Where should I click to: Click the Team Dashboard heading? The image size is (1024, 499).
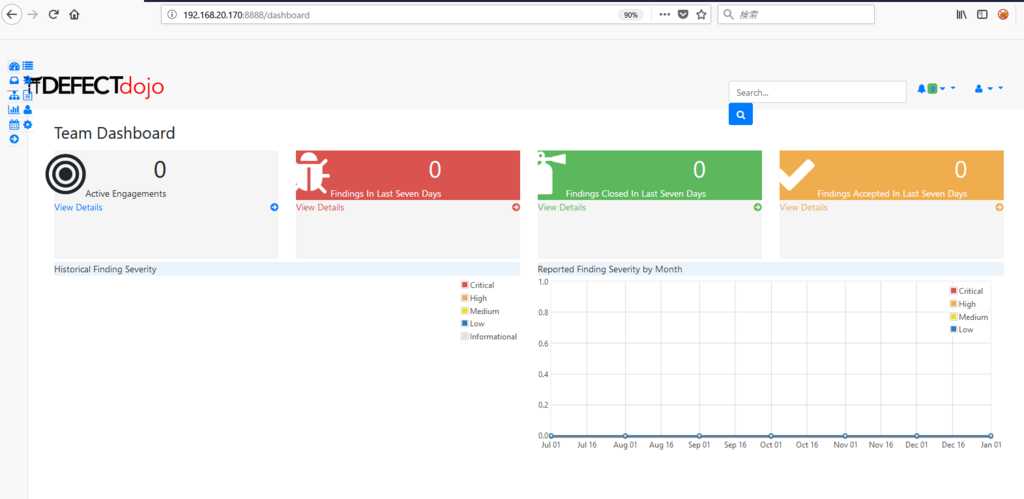click(114, 133)
